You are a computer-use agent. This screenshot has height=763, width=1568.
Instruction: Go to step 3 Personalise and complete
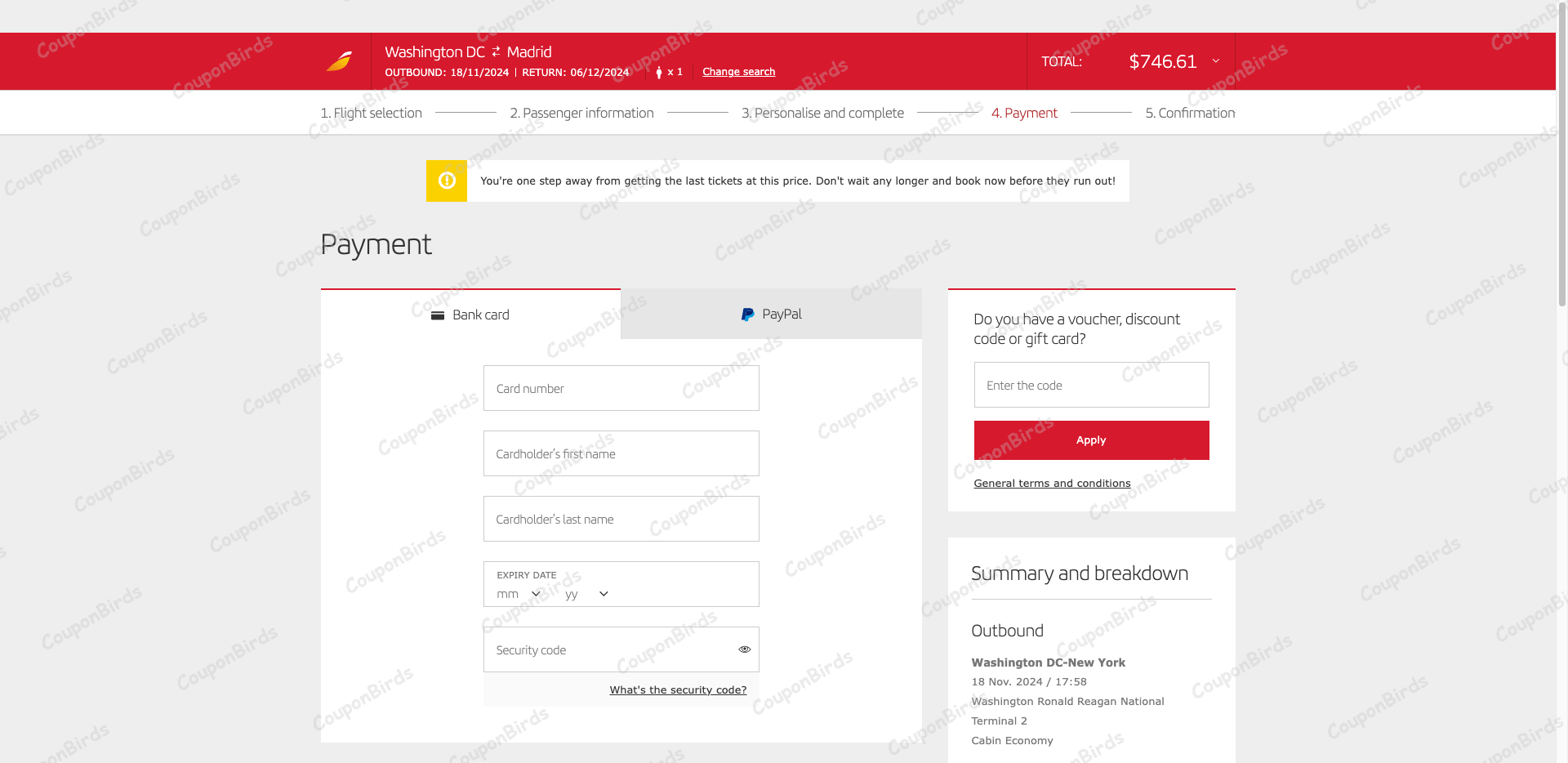click(x=822, y=113)
